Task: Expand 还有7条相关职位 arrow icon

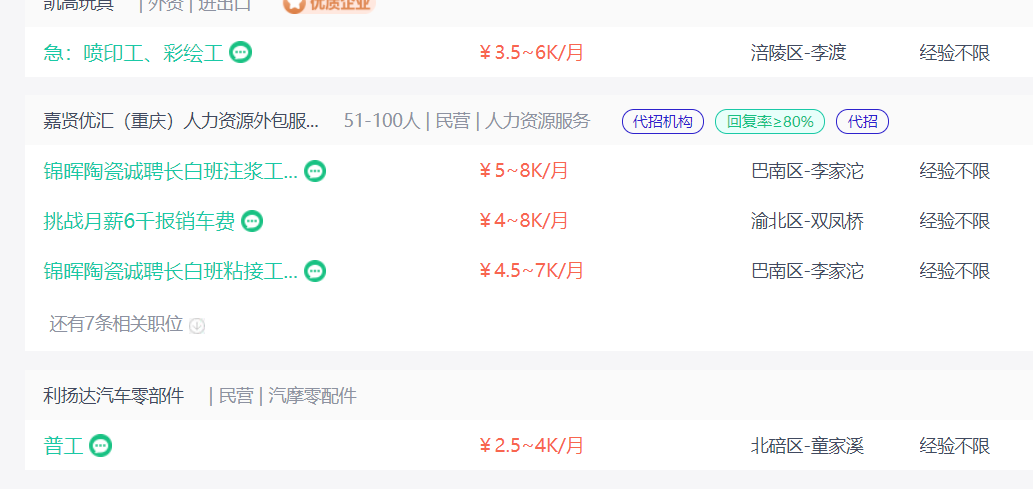Action: click(197, 326)
